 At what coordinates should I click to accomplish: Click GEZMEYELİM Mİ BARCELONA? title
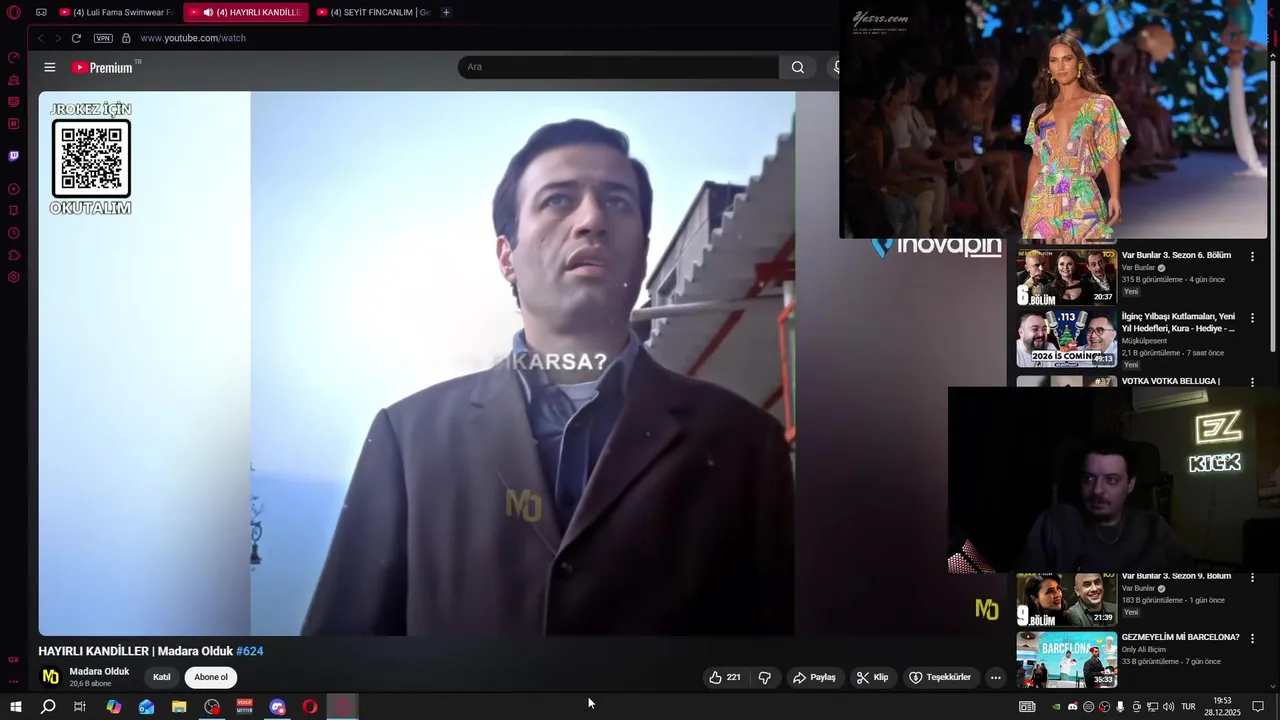[1180, 637]
